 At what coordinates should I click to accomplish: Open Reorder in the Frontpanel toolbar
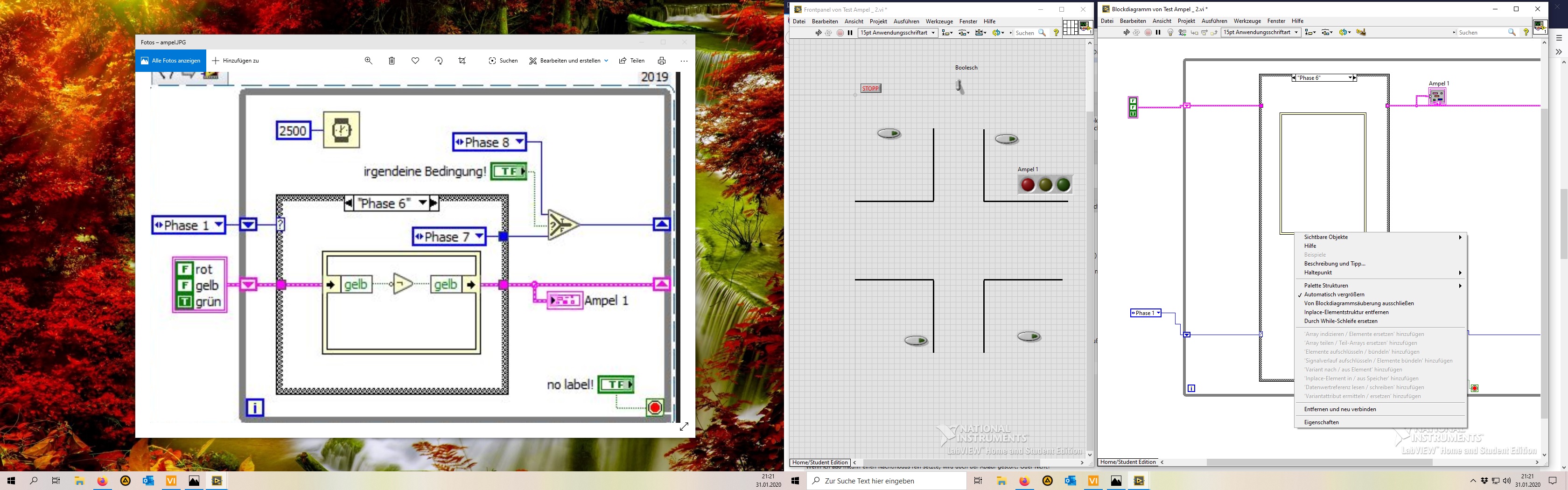998,33
